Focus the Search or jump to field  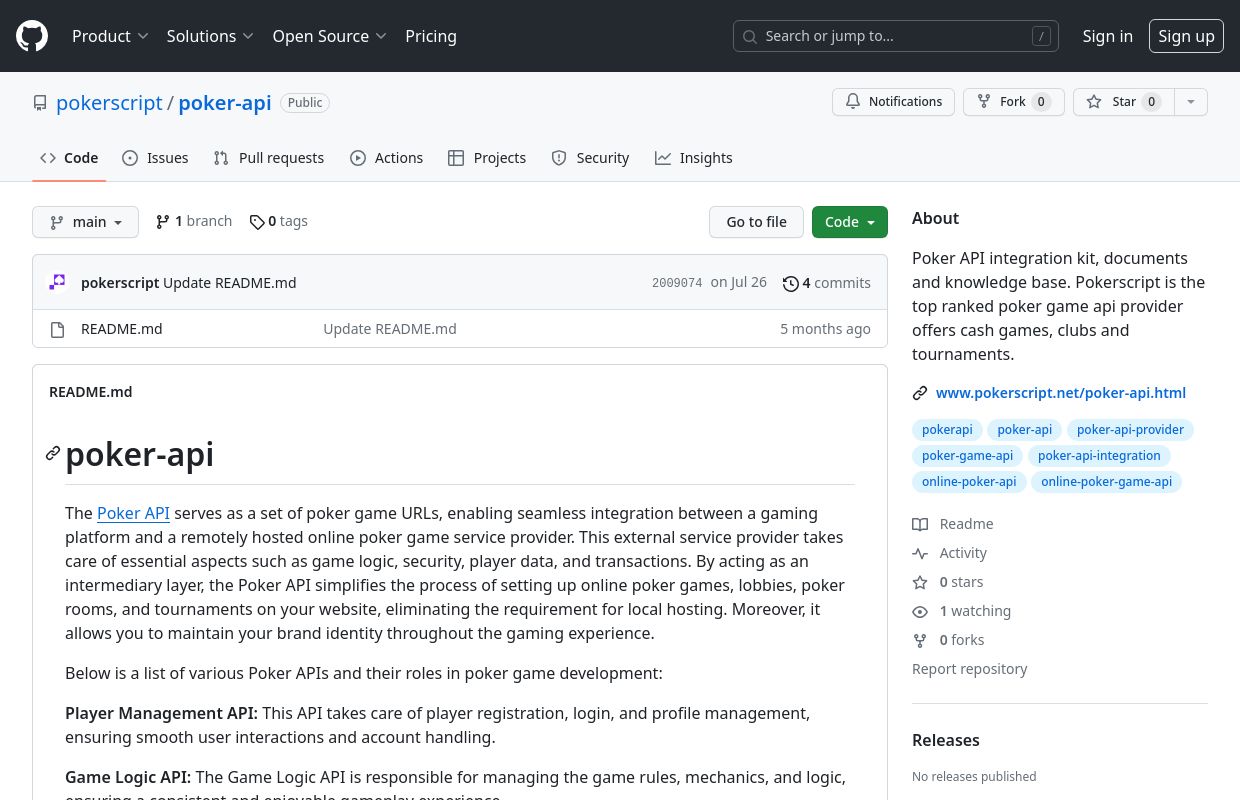click(896, 36)
